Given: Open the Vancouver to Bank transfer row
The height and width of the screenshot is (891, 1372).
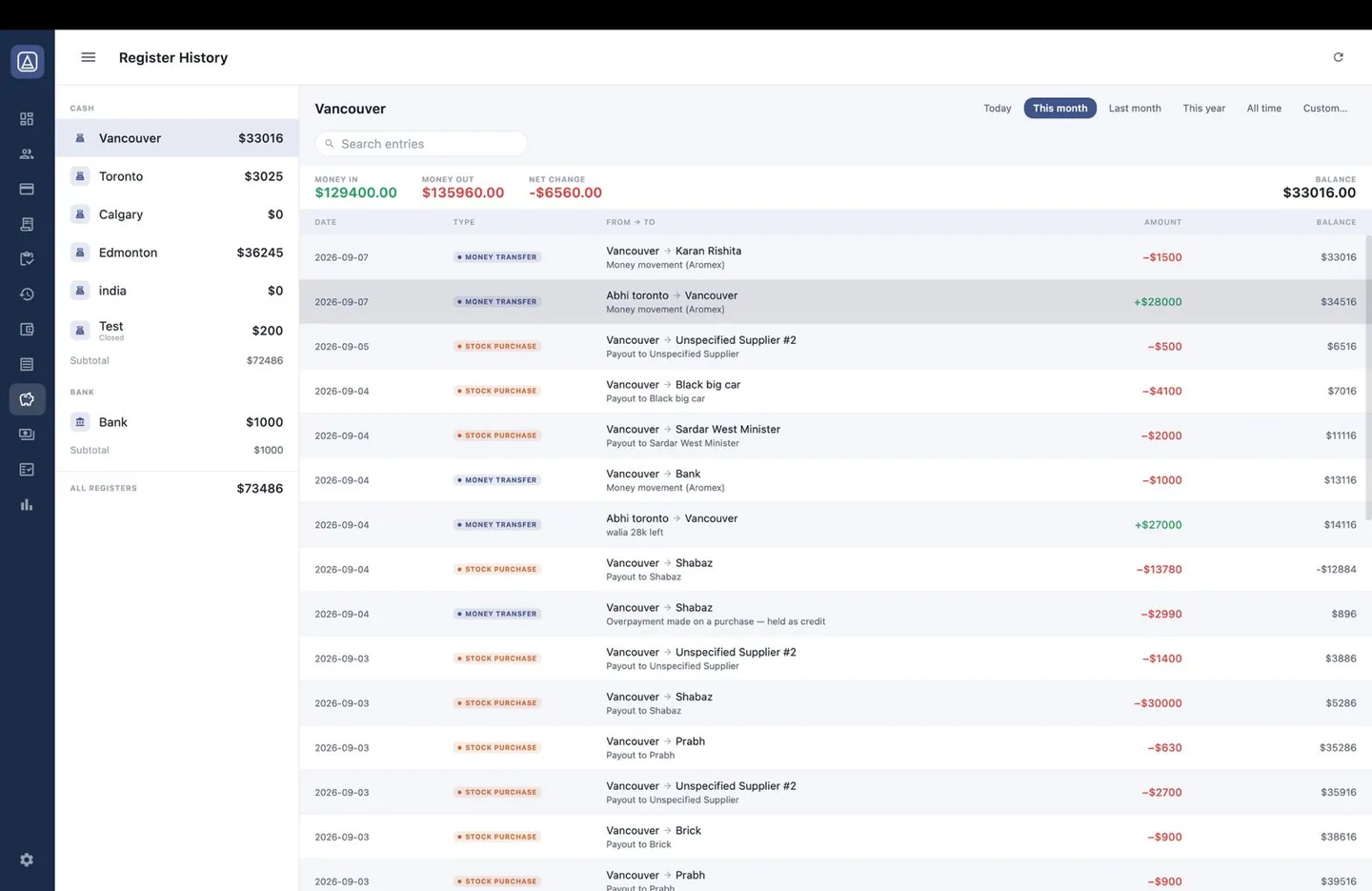Looking at the screenshot, I should click(x=836, y=480).
